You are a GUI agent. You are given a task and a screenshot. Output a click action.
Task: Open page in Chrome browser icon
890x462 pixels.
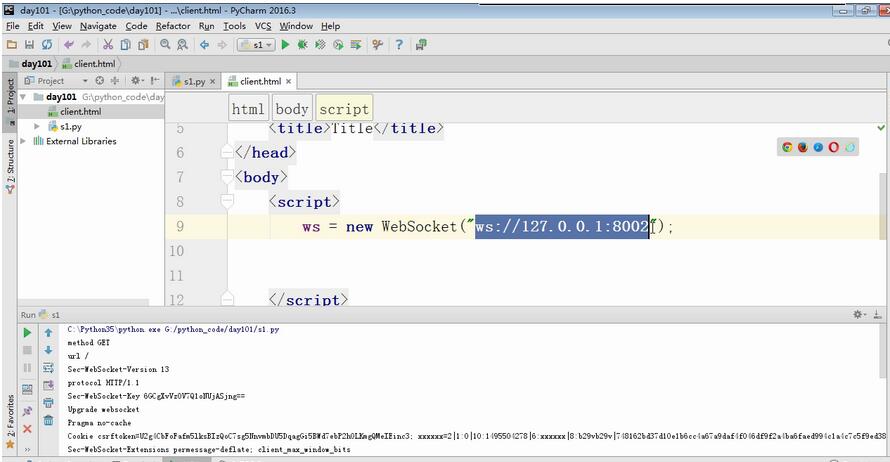(x=787, y=147)
